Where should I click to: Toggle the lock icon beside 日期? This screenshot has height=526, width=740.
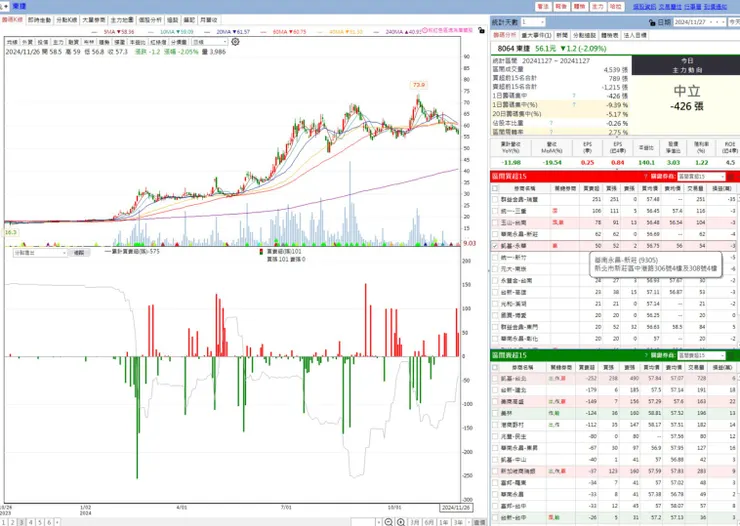(x=652, y=22)
